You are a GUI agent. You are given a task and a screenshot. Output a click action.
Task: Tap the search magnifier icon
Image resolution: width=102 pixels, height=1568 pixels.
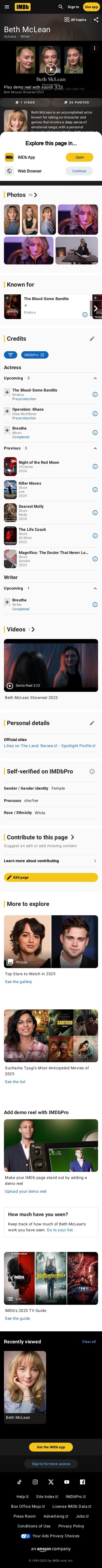[x=60, y=7]
